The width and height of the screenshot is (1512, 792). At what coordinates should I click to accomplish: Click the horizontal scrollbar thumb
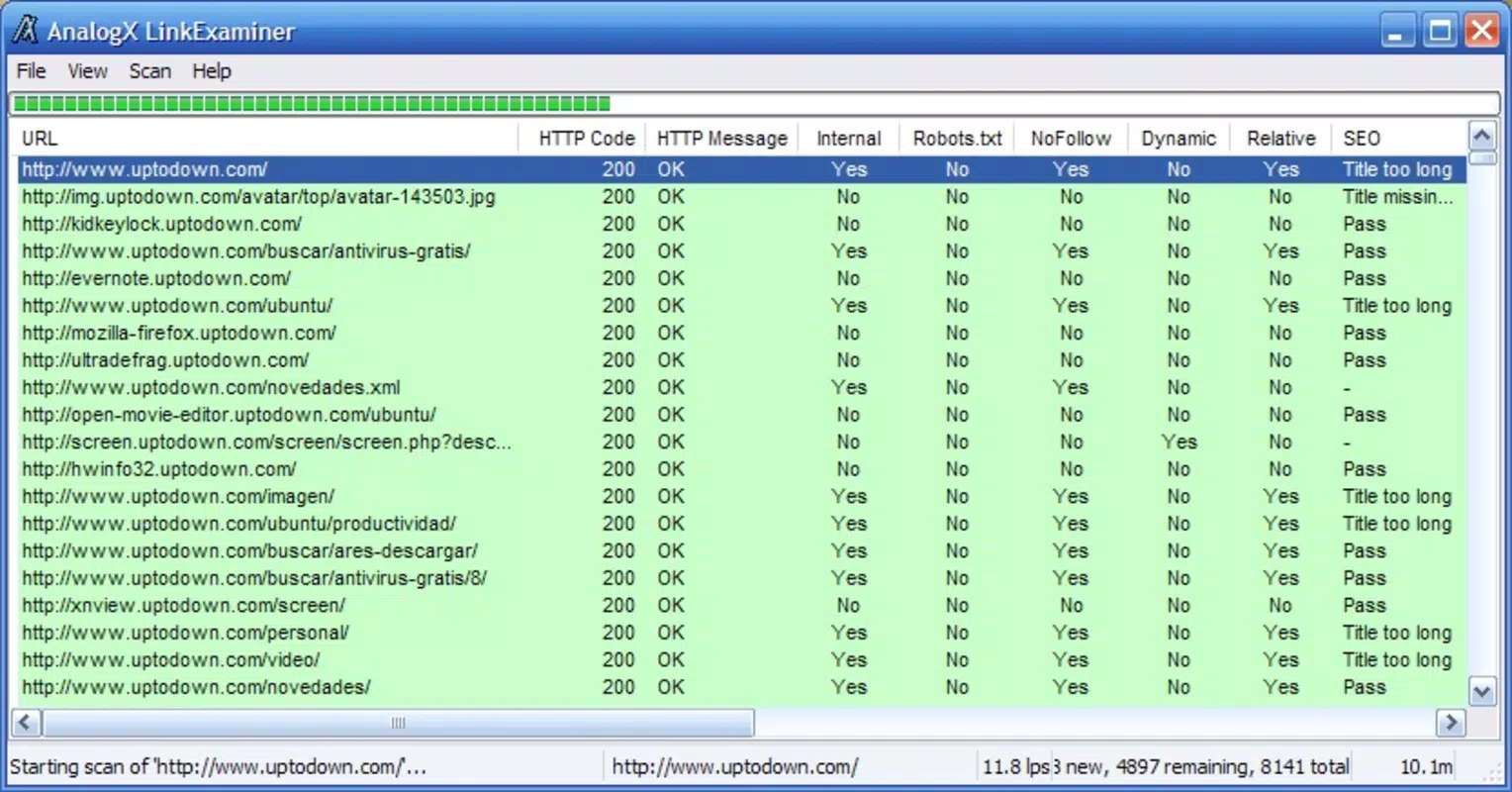[398, 723]
